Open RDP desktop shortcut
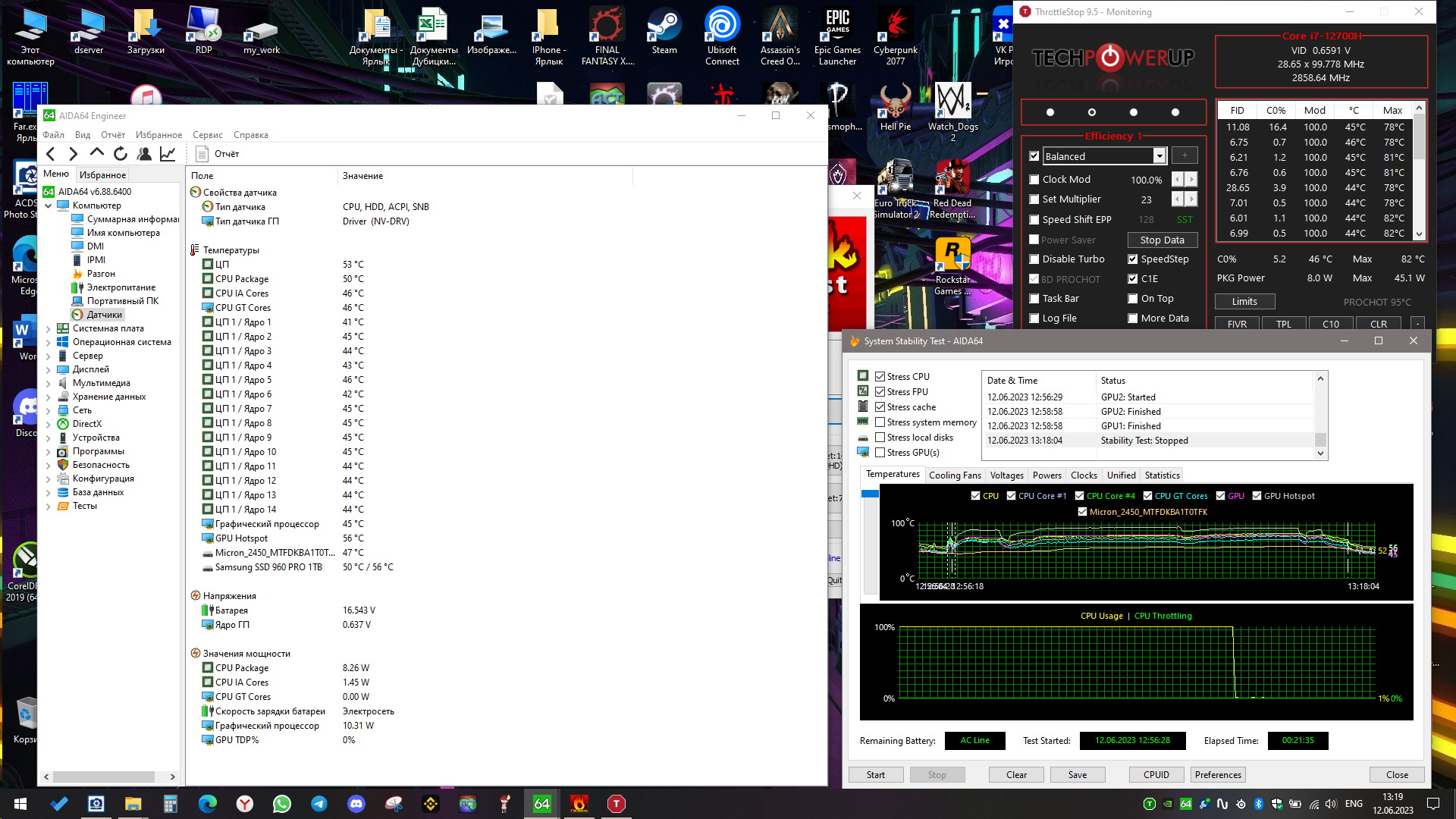 click(x=203, y=33)
